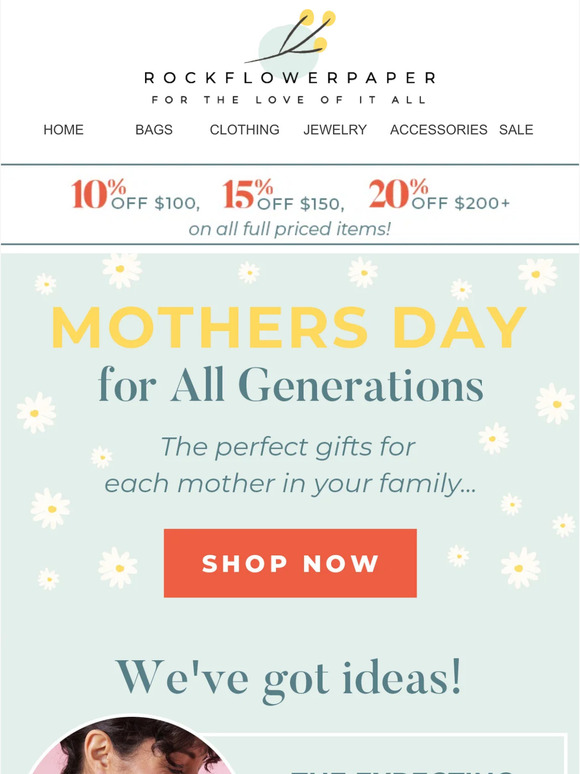The width and height of the screenshot is (580, 774).
Task: Click the MOTHERS DAY yellow headline
Action: point(289,327)
